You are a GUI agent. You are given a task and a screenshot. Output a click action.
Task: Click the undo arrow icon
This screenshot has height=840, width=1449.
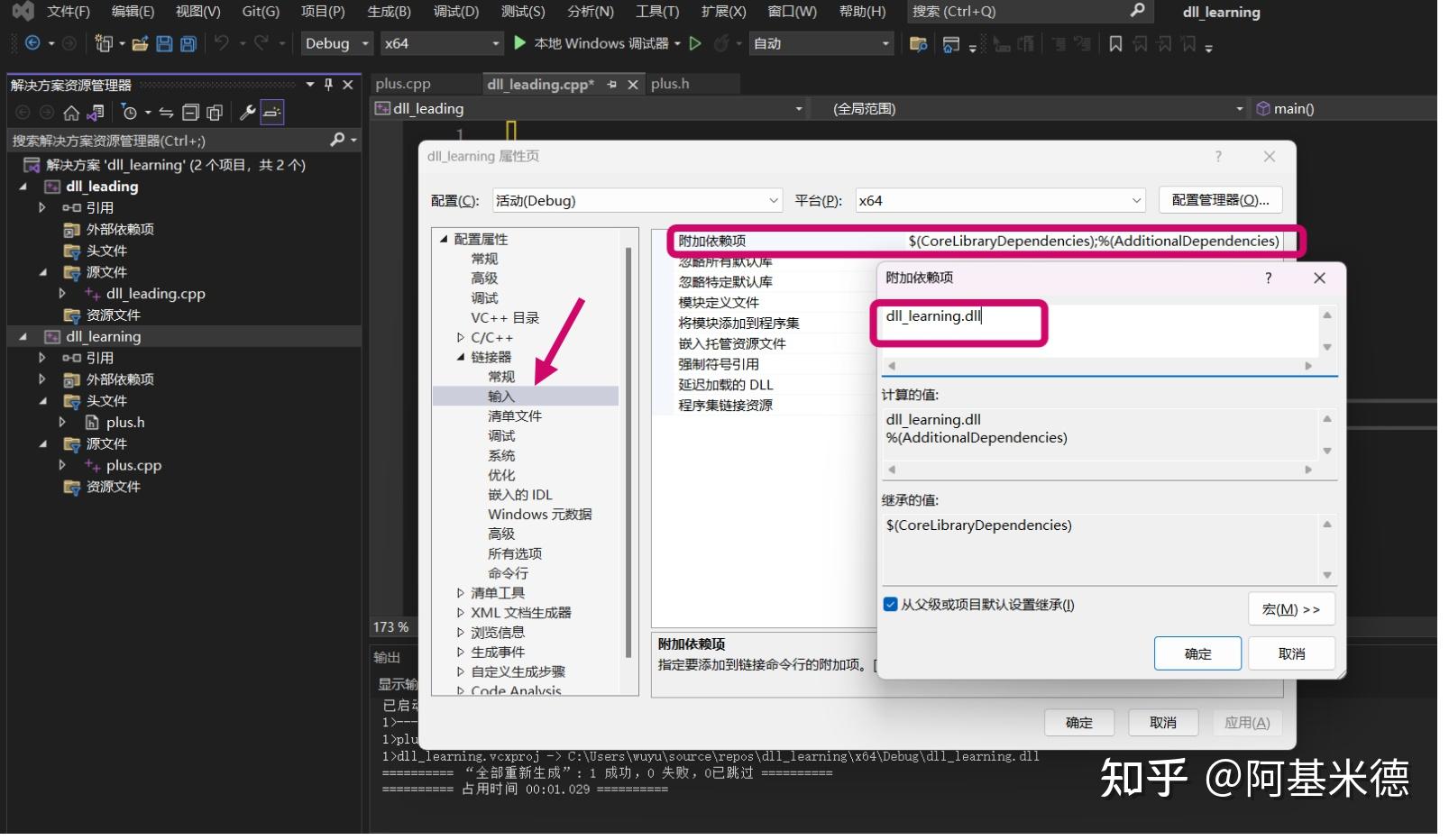point(222,42)
